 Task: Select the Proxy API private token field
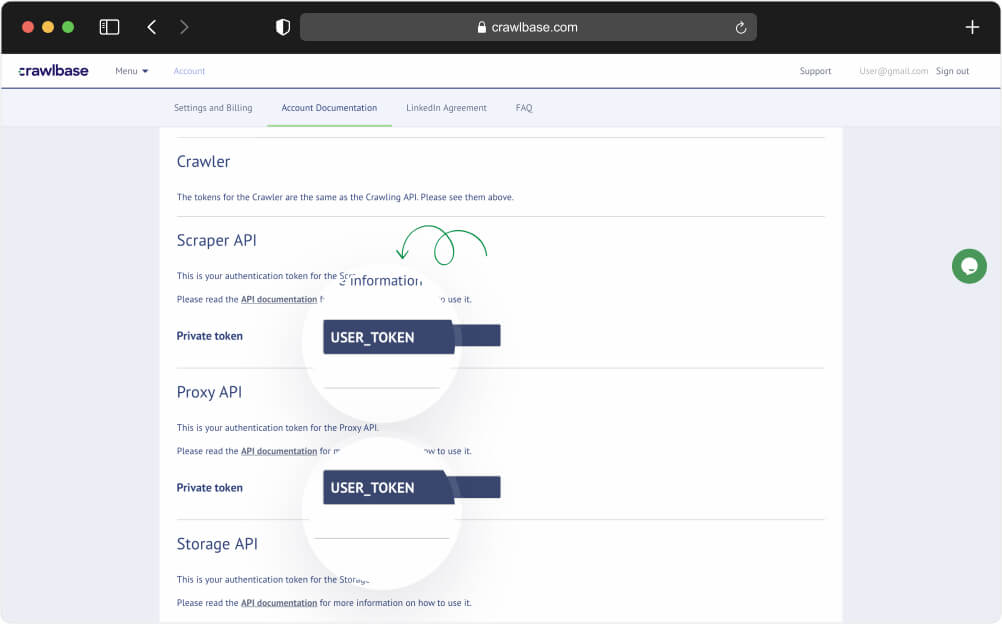[x=410, y=487]
